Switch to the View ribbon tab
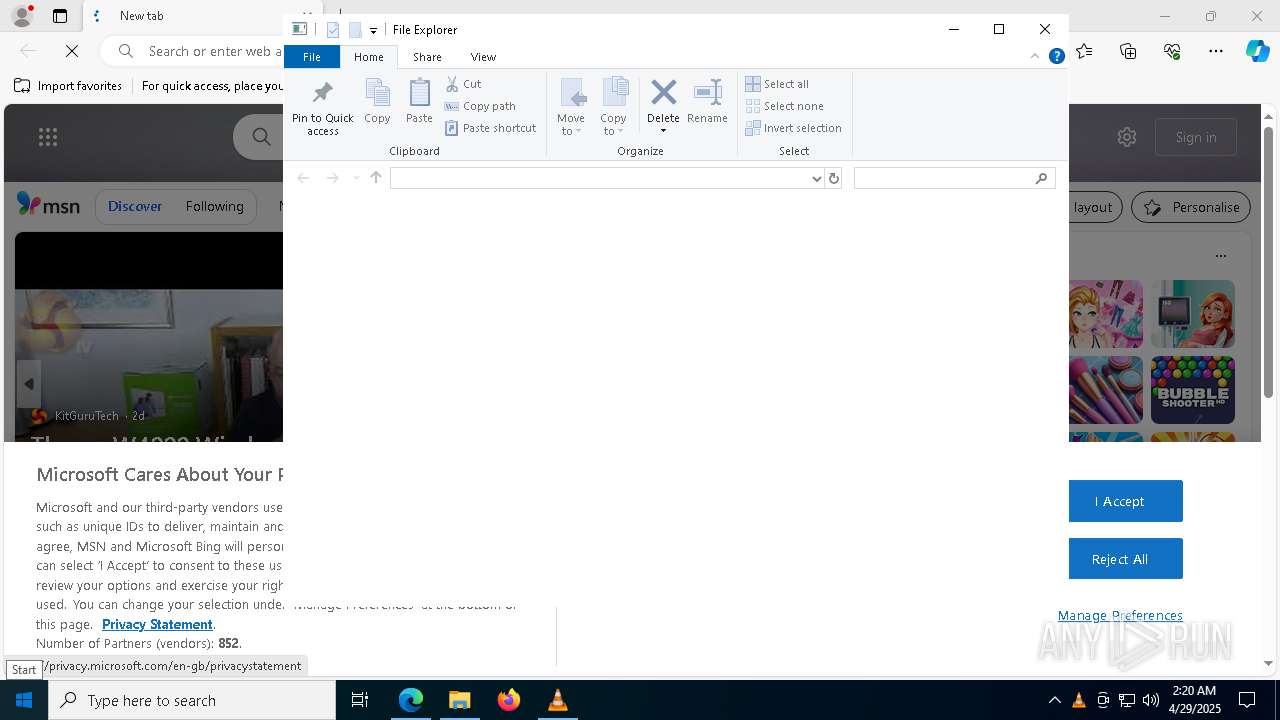The width and height of the screenshot is (1280, 720). [x=483, y=57]
